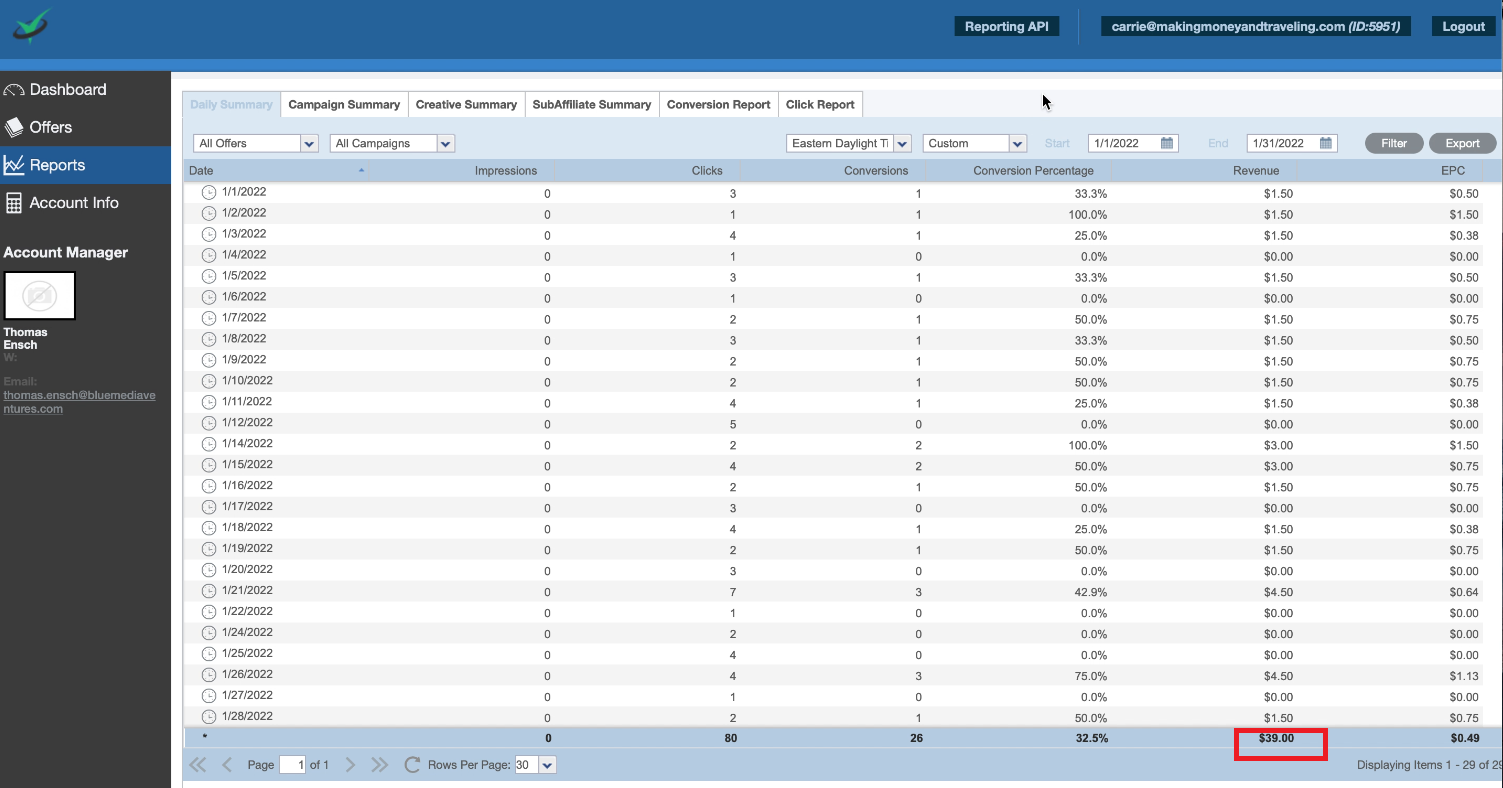Click the End date input field
1503x788 pixels.
click(1282, 143)
